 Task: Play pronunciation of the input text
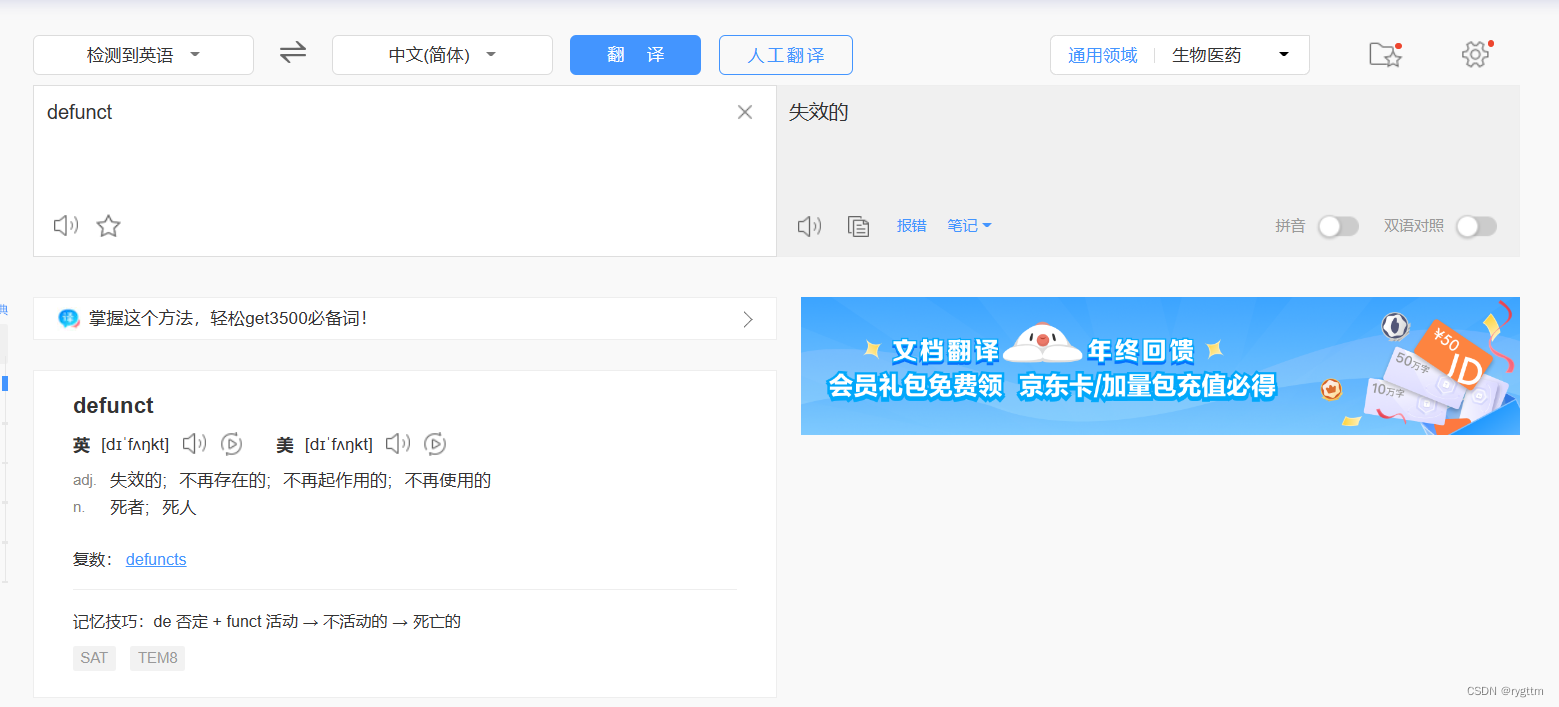65,225
